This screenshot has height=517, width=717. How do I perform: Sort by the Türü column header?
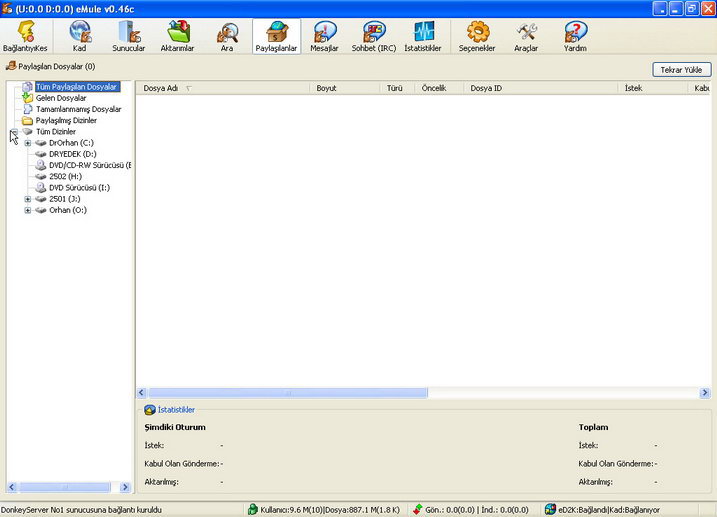tap(397, 88)
